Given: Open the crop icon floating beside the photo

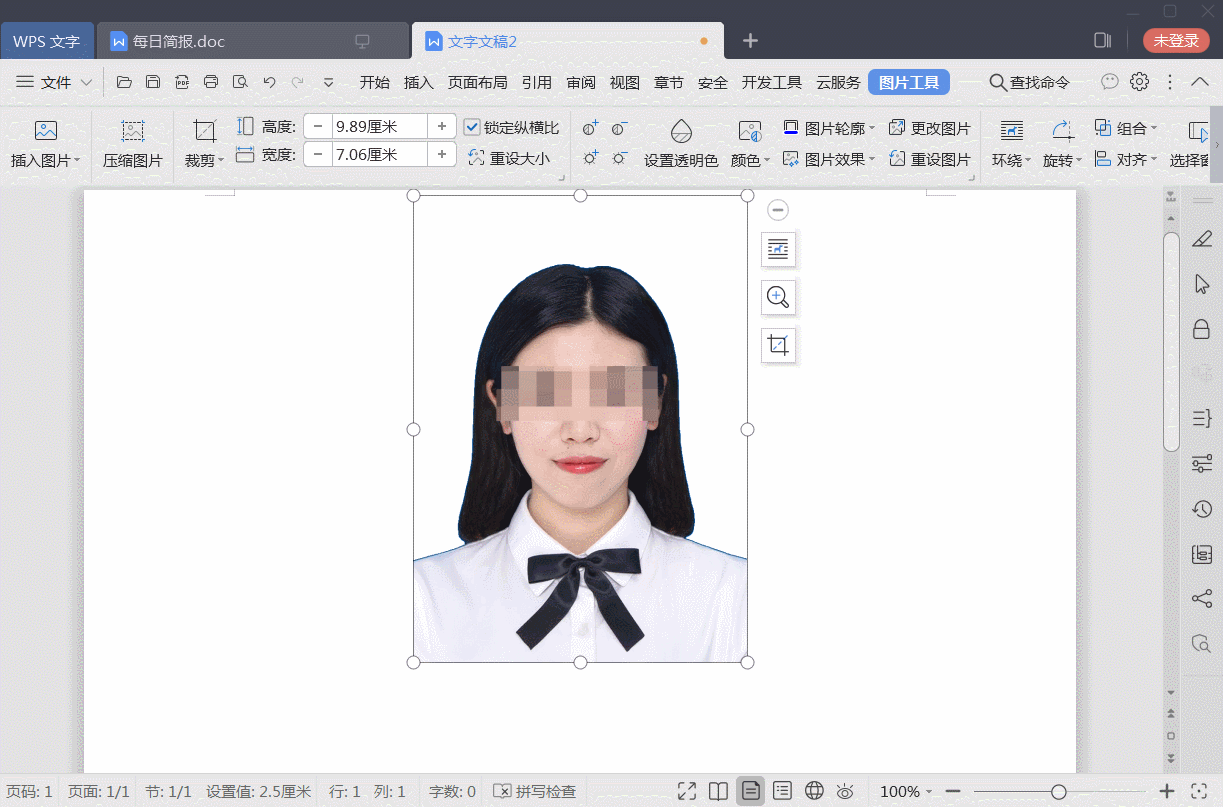Looking at the screenshot, I should pos(778,345).
